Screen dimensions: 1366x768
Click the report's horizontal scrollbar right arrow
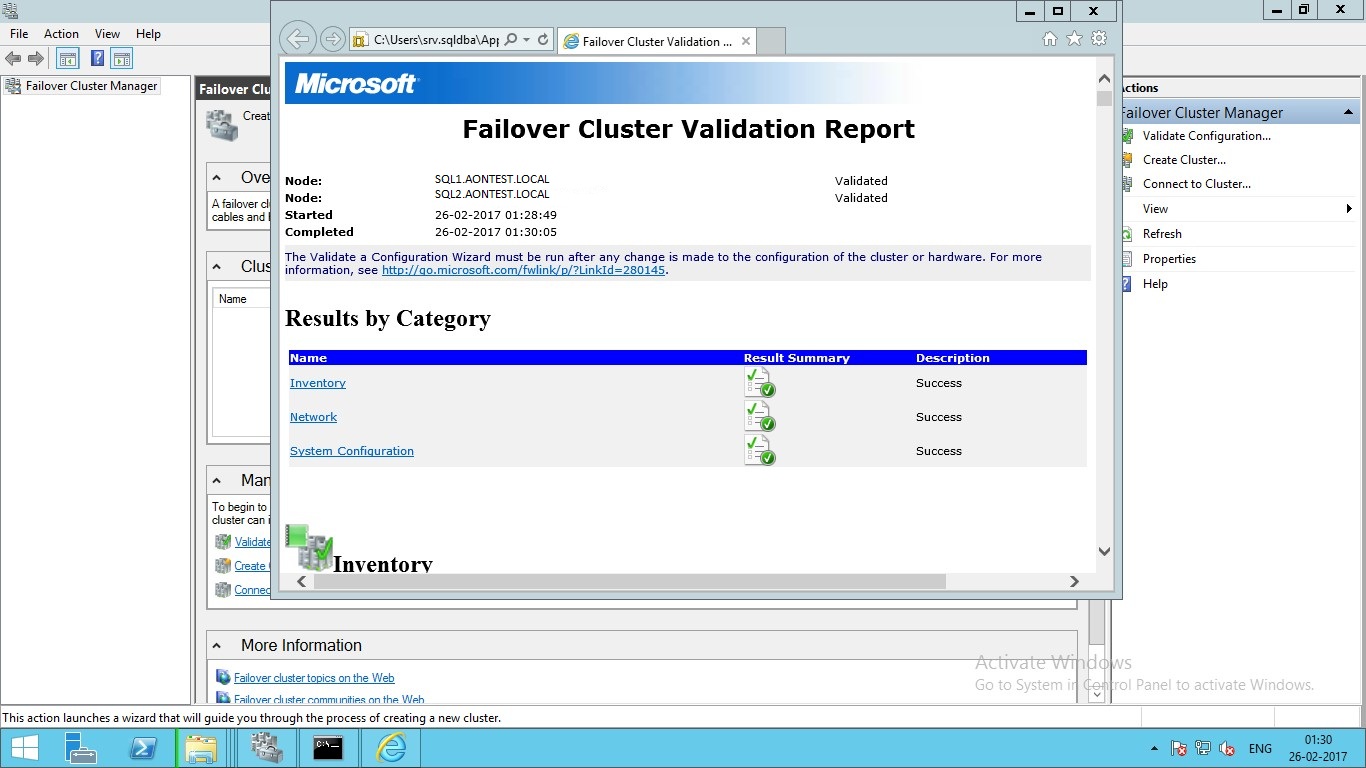click(x=1074, y=581)
